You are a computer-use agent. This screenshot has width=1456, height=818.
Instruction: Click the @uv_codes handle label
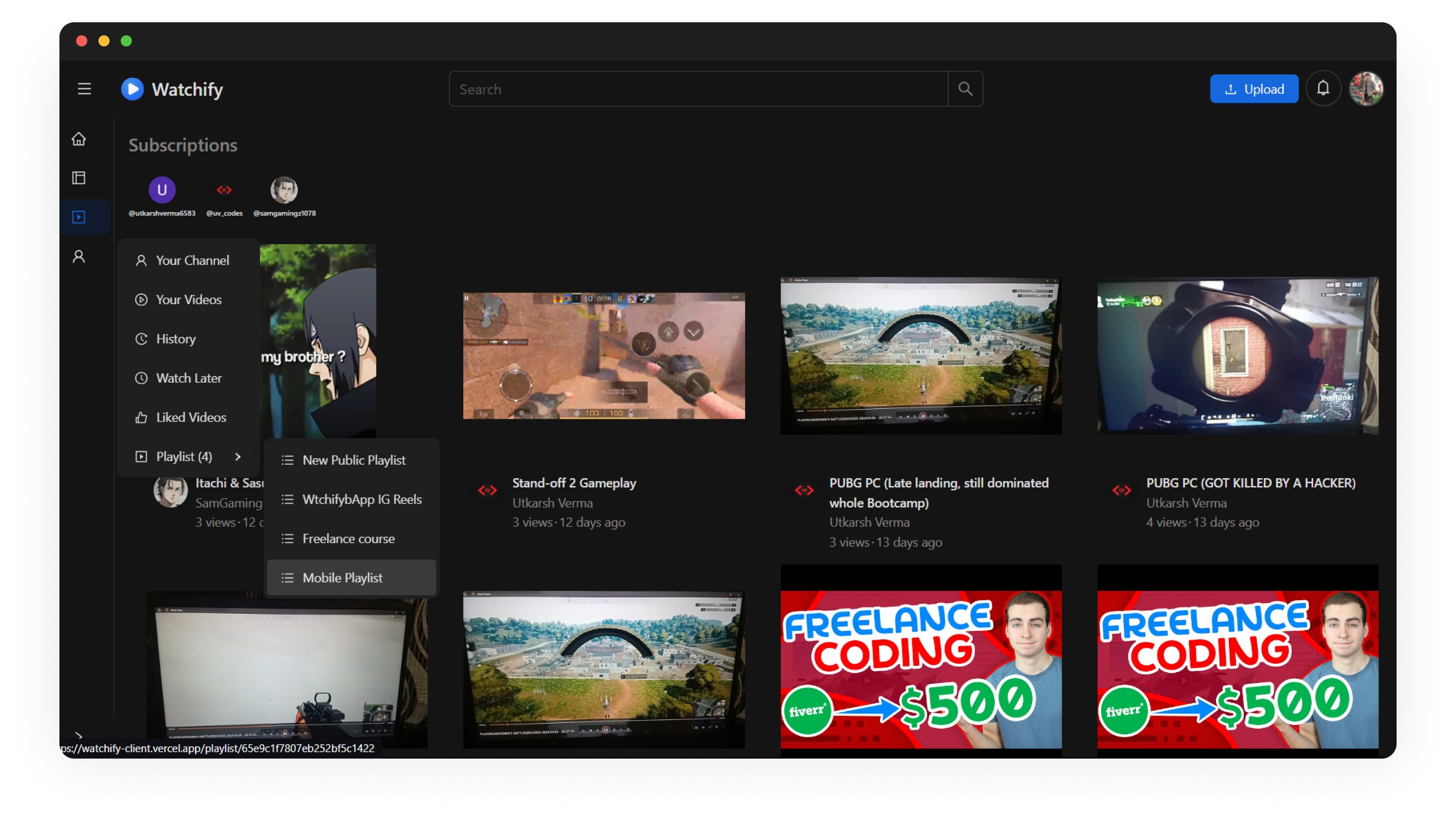click(224, 213)
